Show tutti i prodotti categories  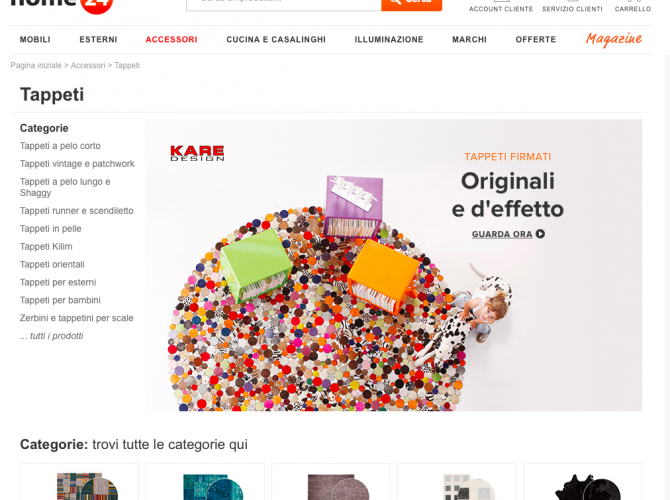51,336
